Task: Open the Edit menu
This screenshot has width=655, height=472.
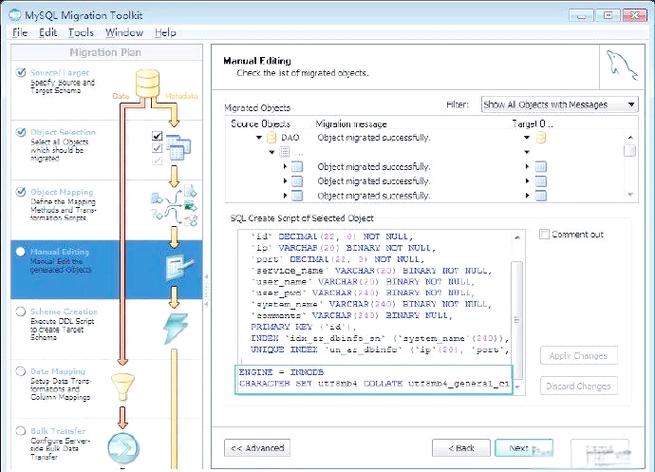Action: click(x=48, y=32)
